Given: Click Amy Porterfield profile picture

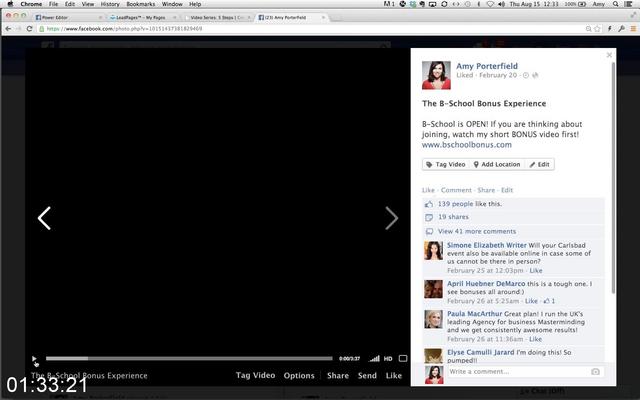Looking at the screenshot, I should [x=436, y=75].
